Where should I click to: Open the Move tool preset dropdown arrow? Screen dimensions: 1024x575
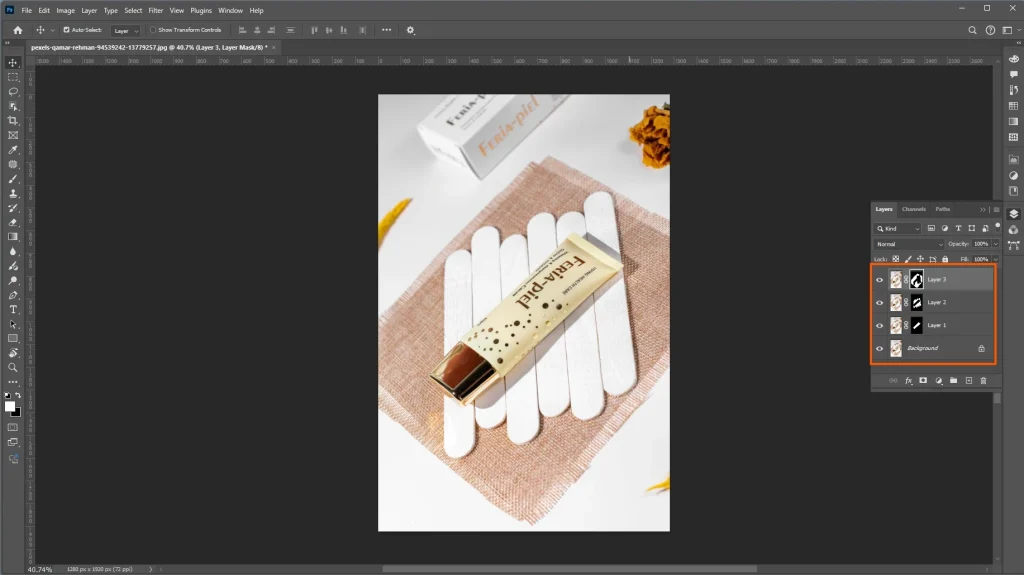53,31
